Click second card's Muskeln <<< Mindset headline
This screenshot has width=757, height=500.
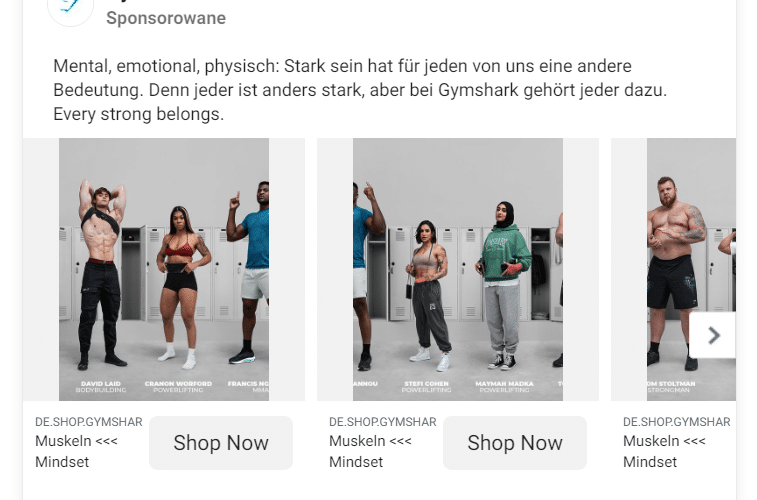point(370,451)
